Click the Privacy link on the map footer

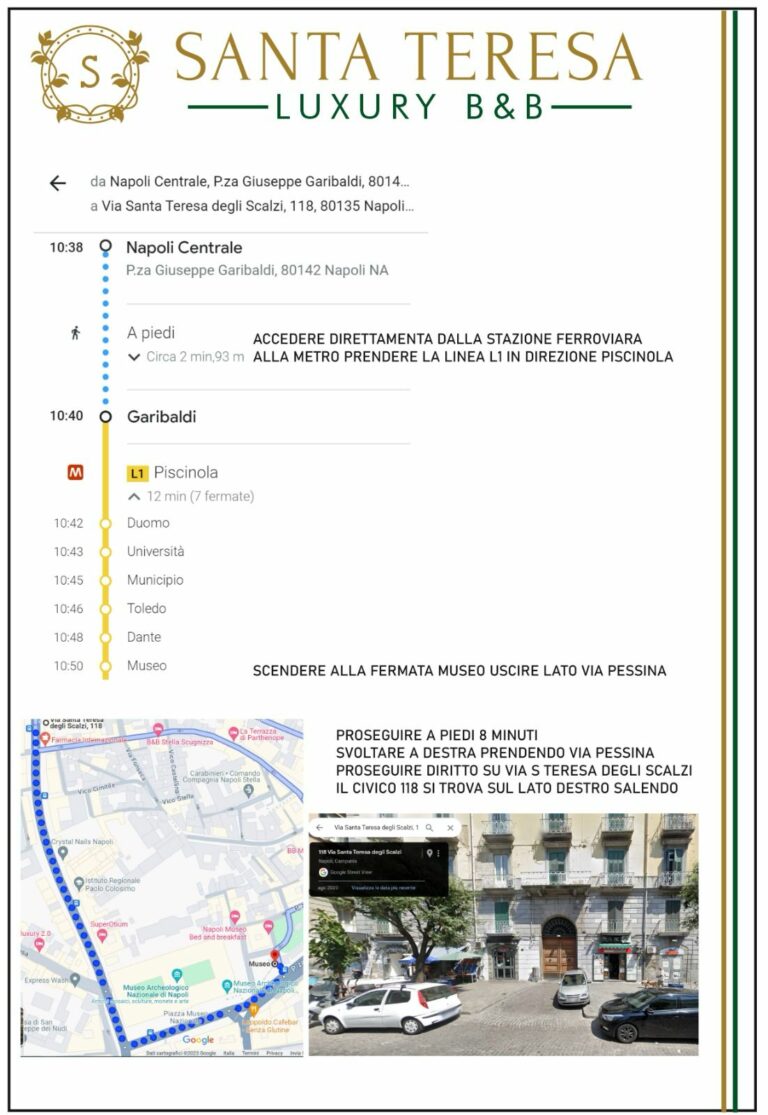(x=274, y=1053)
